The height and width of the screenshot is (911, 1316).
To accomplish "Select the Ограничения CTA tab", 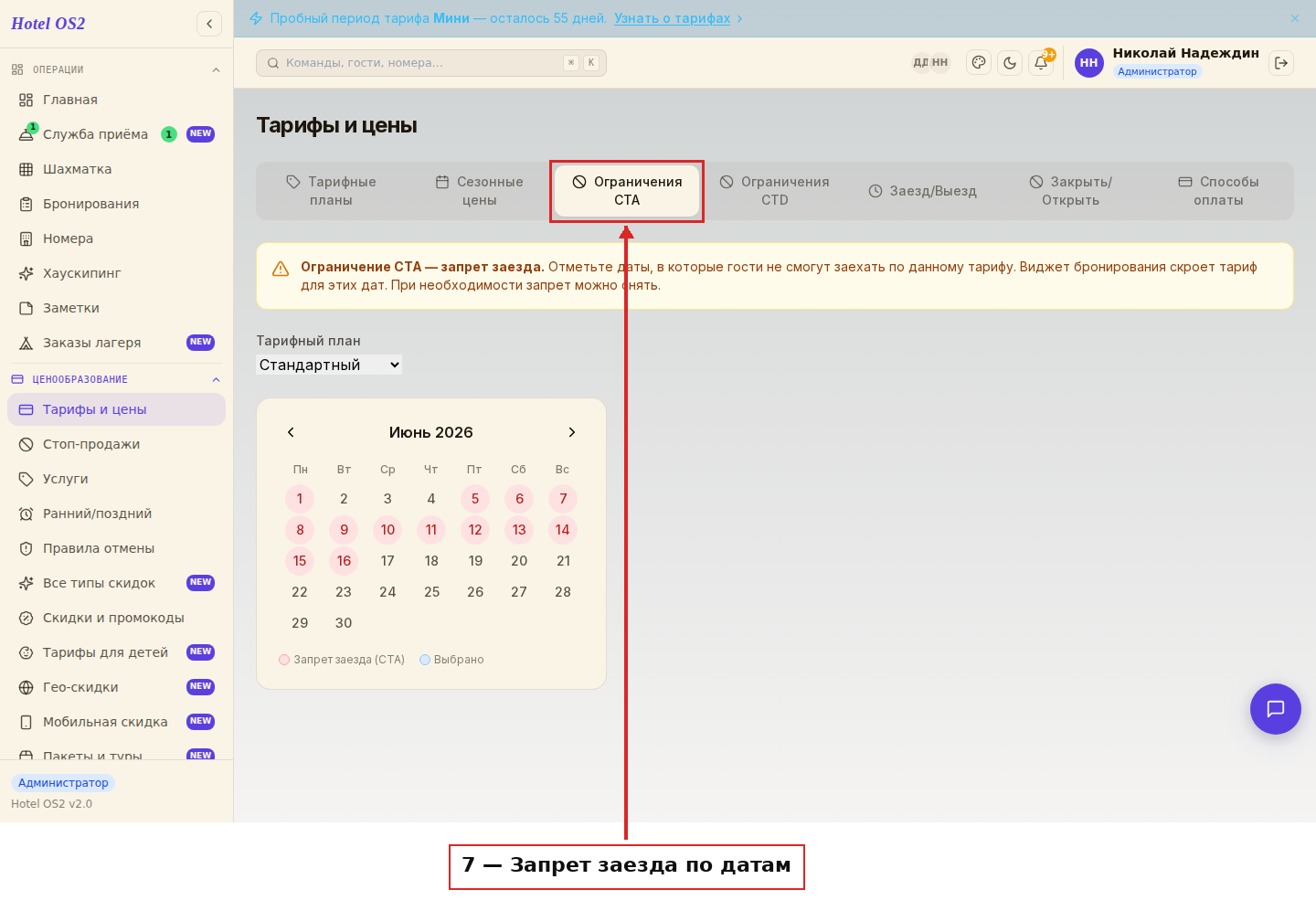I will click(x=627, y=191).
